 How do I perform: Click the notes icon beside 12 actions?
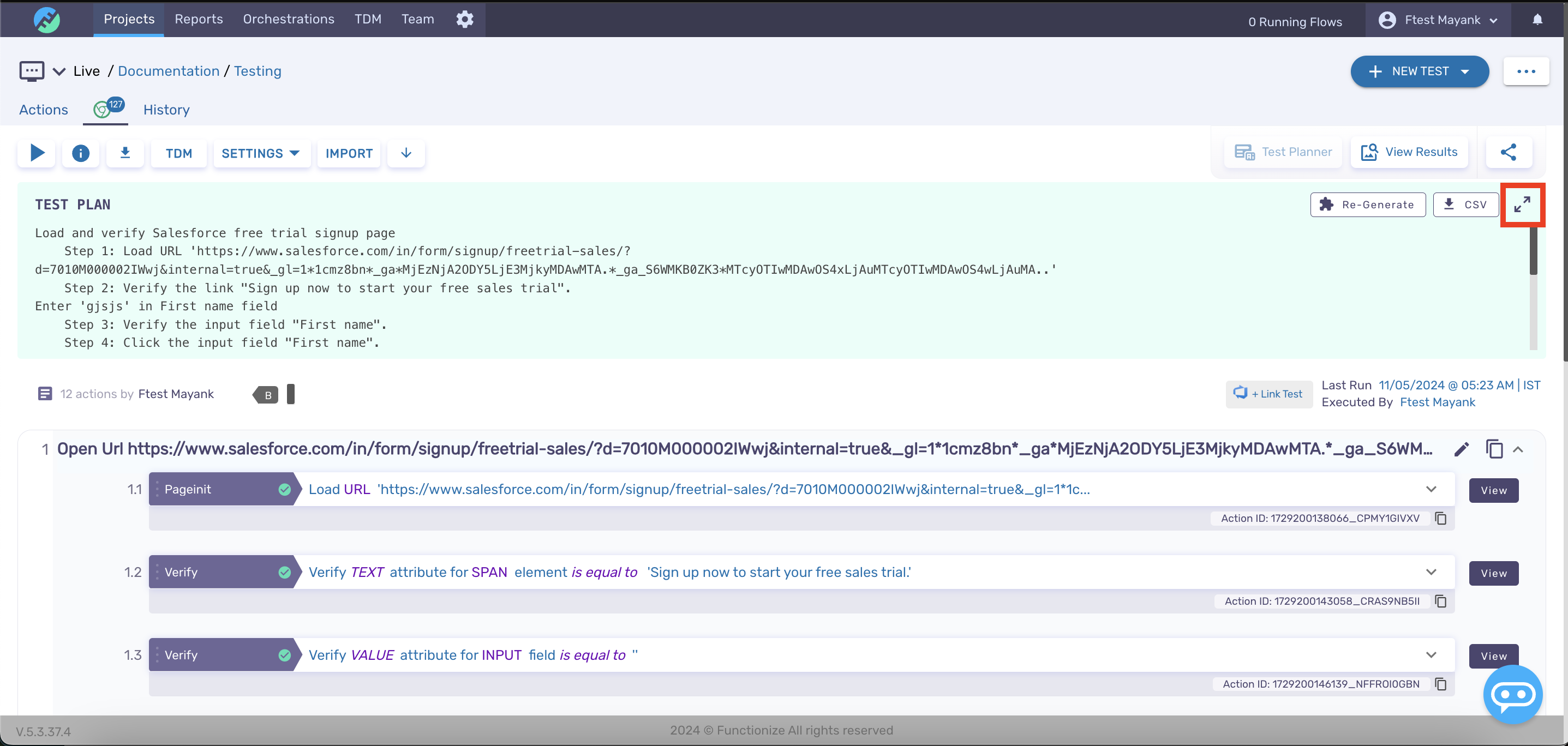point(45,394)
